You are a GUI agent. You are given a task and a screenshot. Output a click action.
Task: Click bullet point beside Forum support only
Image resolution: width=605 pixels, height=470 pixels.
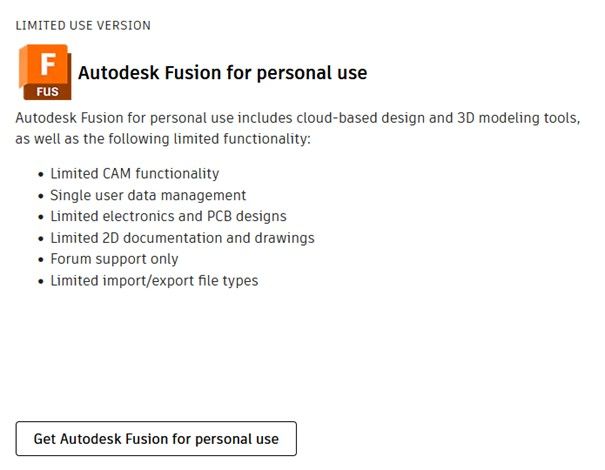[39, 260]
